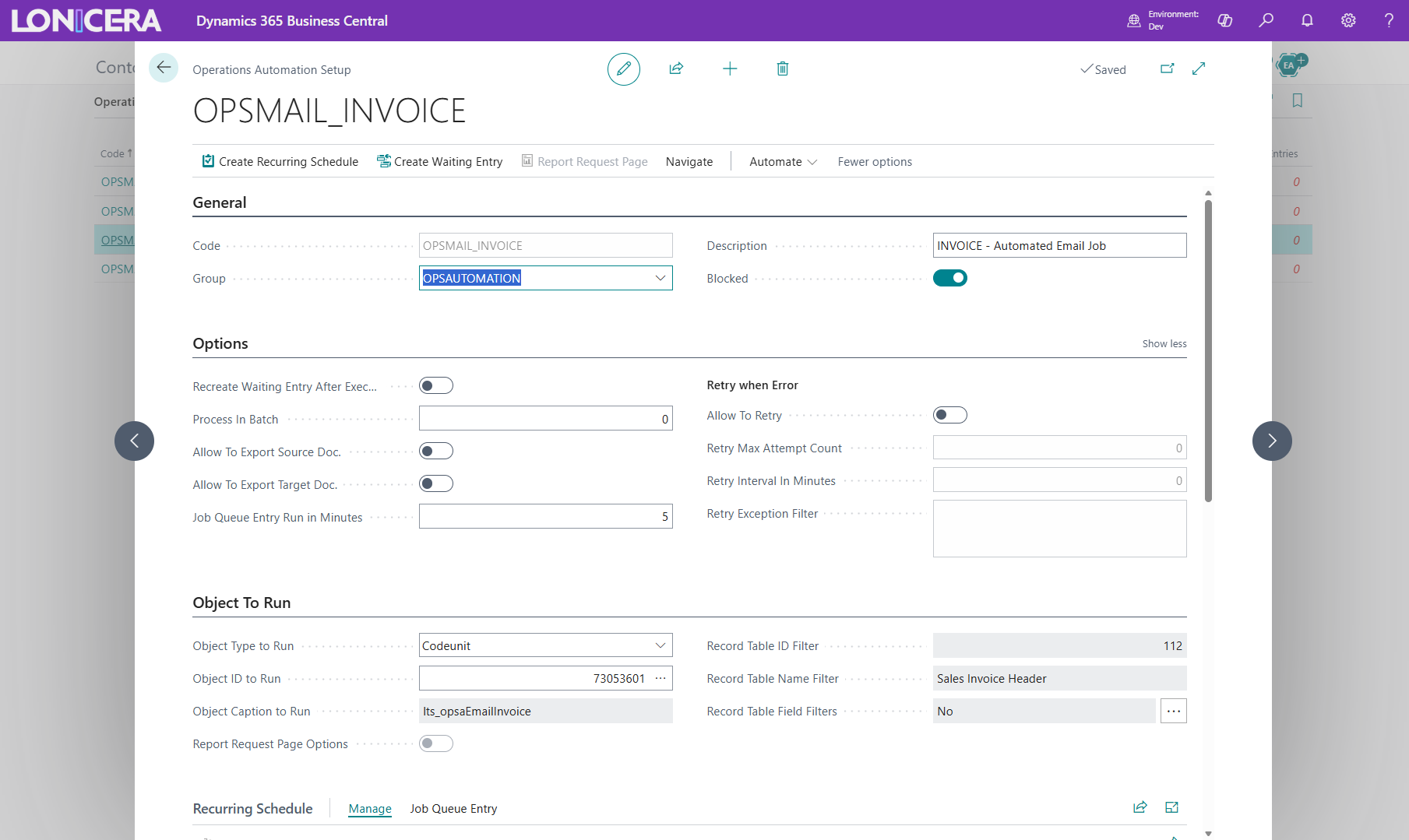The height and width of the screenshot is (840, 1409).
Task: Click the page vertical scrollbar
Action: [1208, 350]
